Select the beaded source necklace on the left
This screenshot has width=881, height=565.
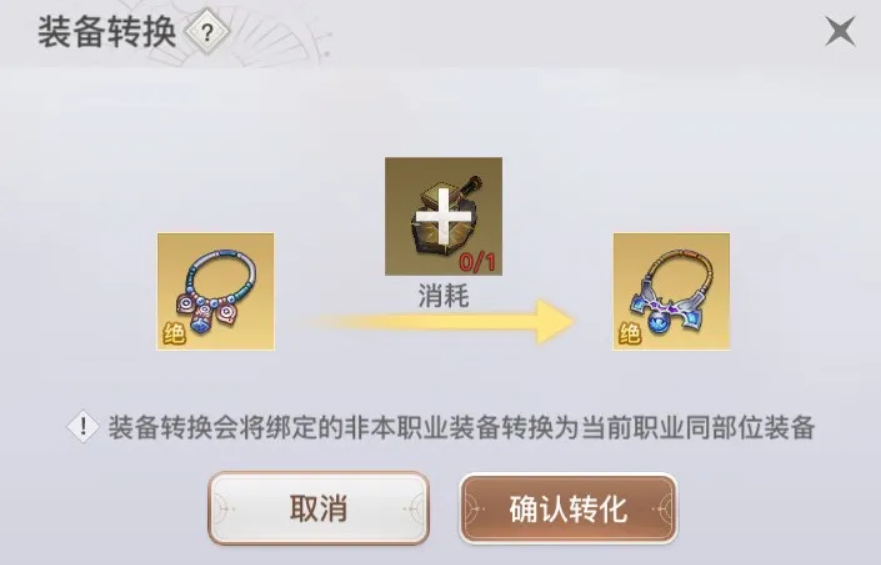pyautogui.click(x=216, y=292)
